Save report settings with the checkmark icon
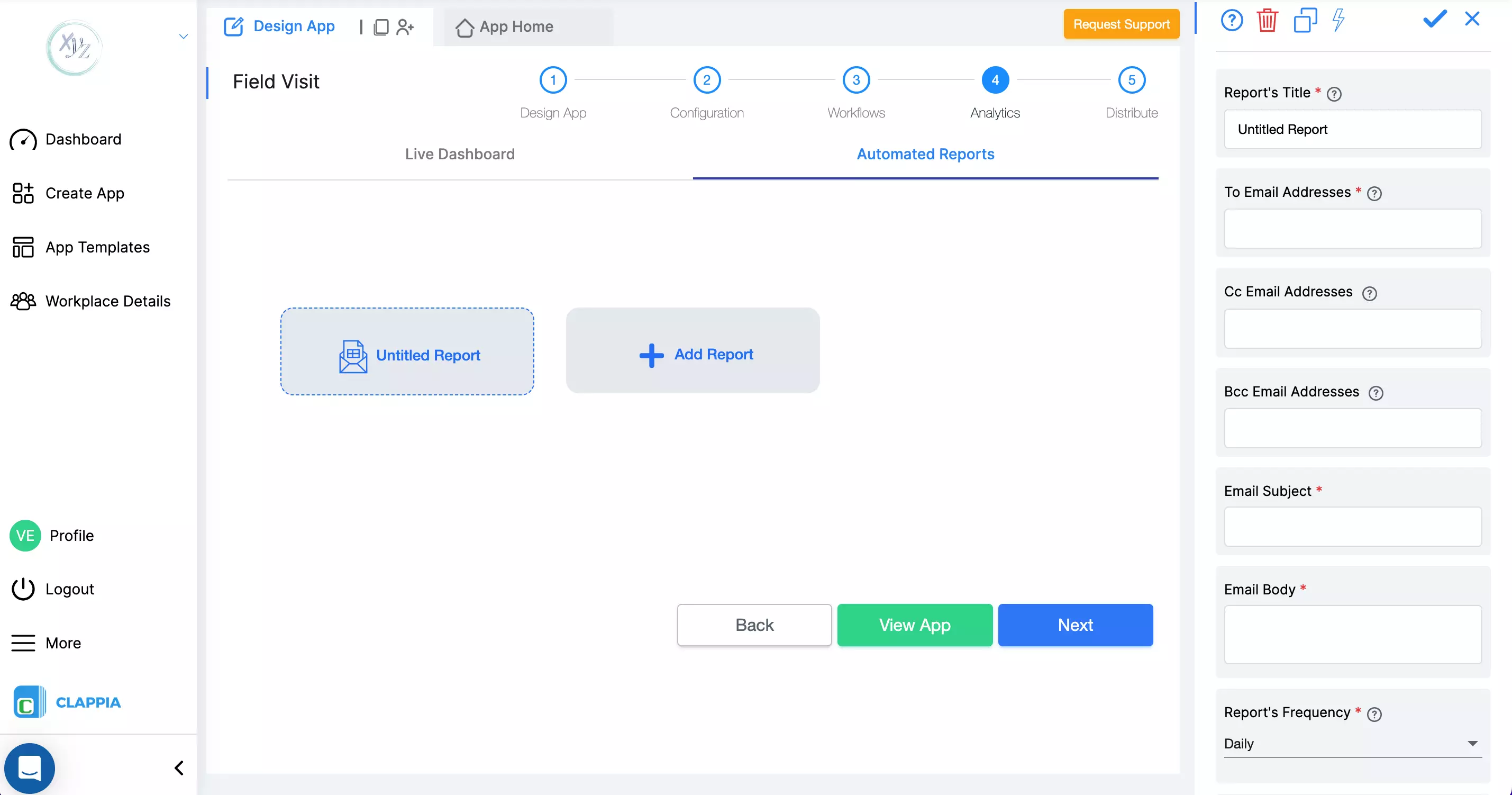Viewport: 1512px width, 795px height. 1435,20
